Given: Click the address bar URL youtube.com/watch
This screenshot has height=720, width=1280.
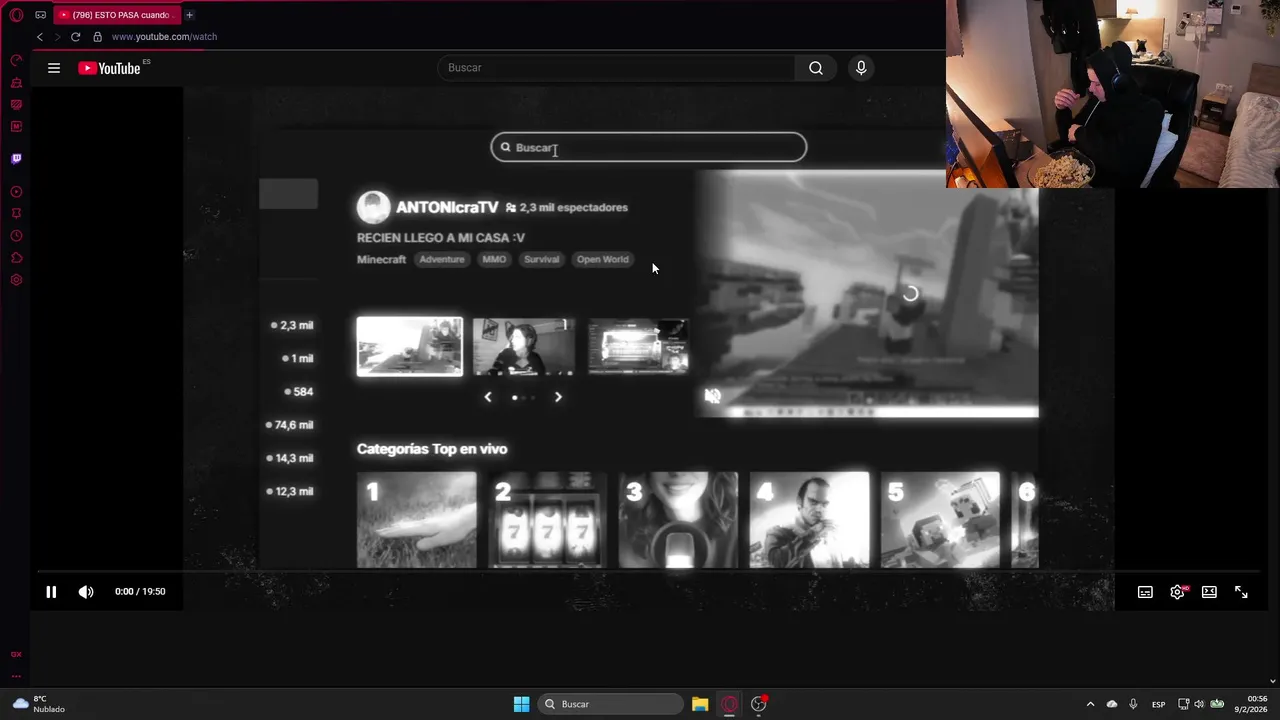Looking at the screenshot, I should (x=164, y=37).
